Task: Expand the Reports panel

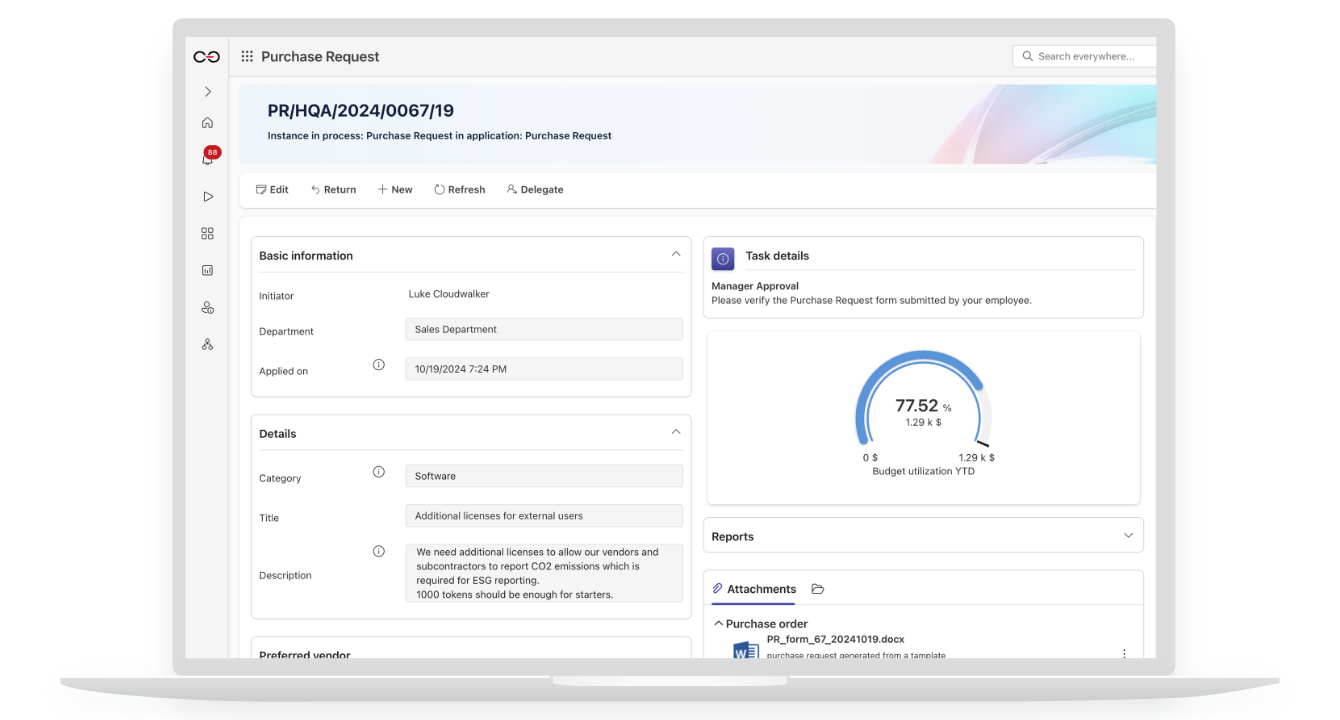Action: (1128, 536)
